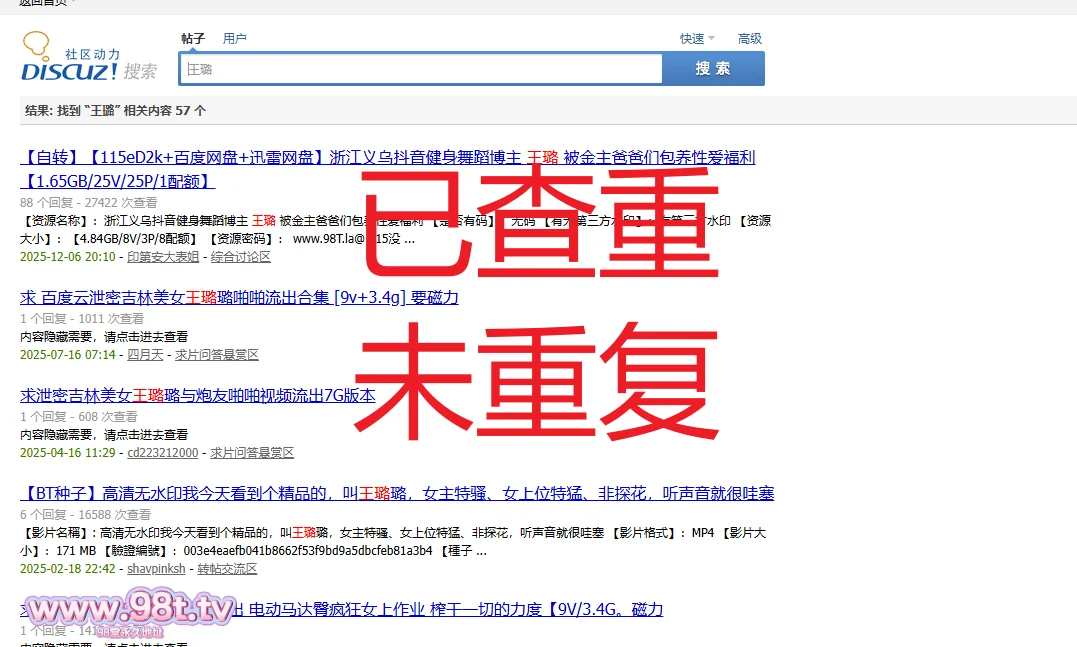Open the result title dated 2025-04-16

pos(198,396)
